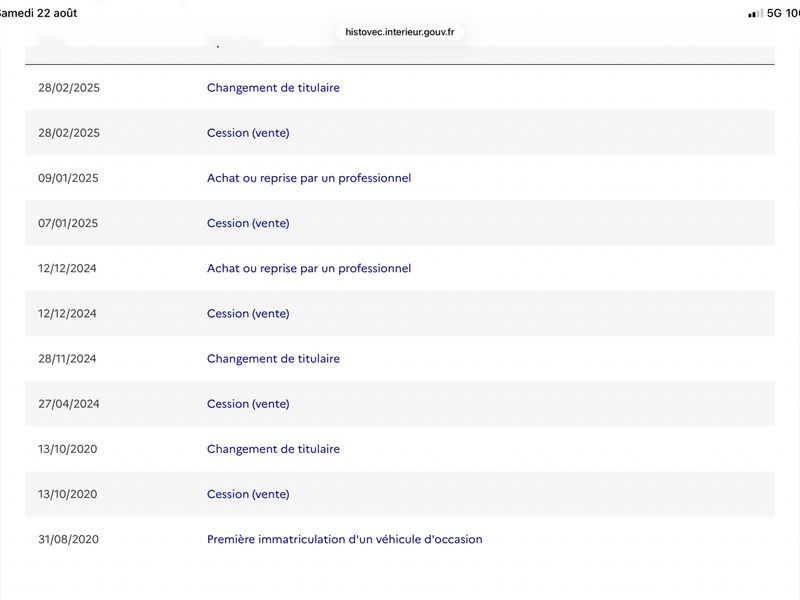Tap the histovec.interieur.gouv.fr address bar
The width and height of the screenshot is (800, 600).
(399, 32)
